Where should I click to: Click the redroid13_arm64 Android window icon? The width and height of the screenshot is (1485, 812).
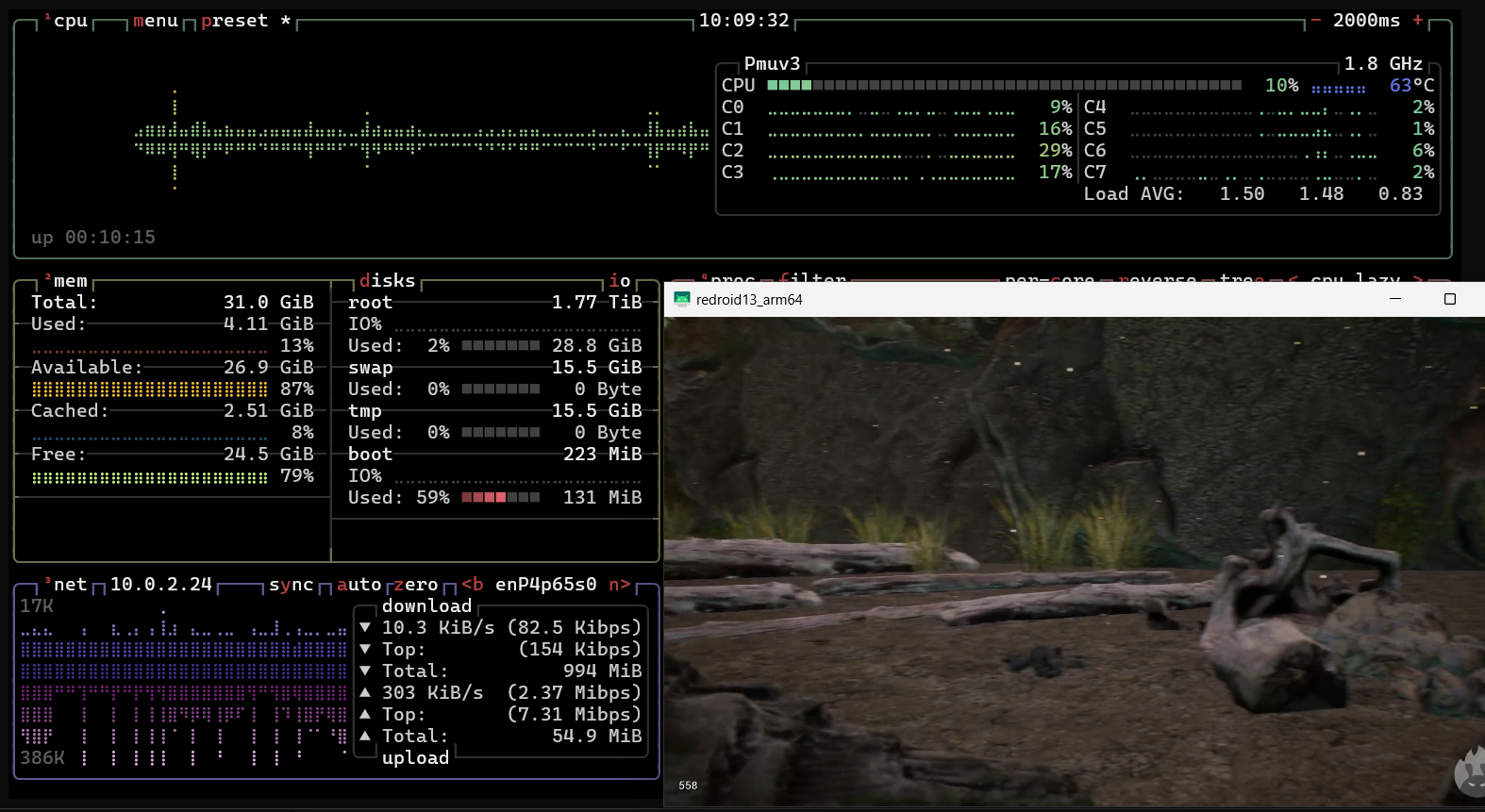pyautogui.click(x=682, y=300)
